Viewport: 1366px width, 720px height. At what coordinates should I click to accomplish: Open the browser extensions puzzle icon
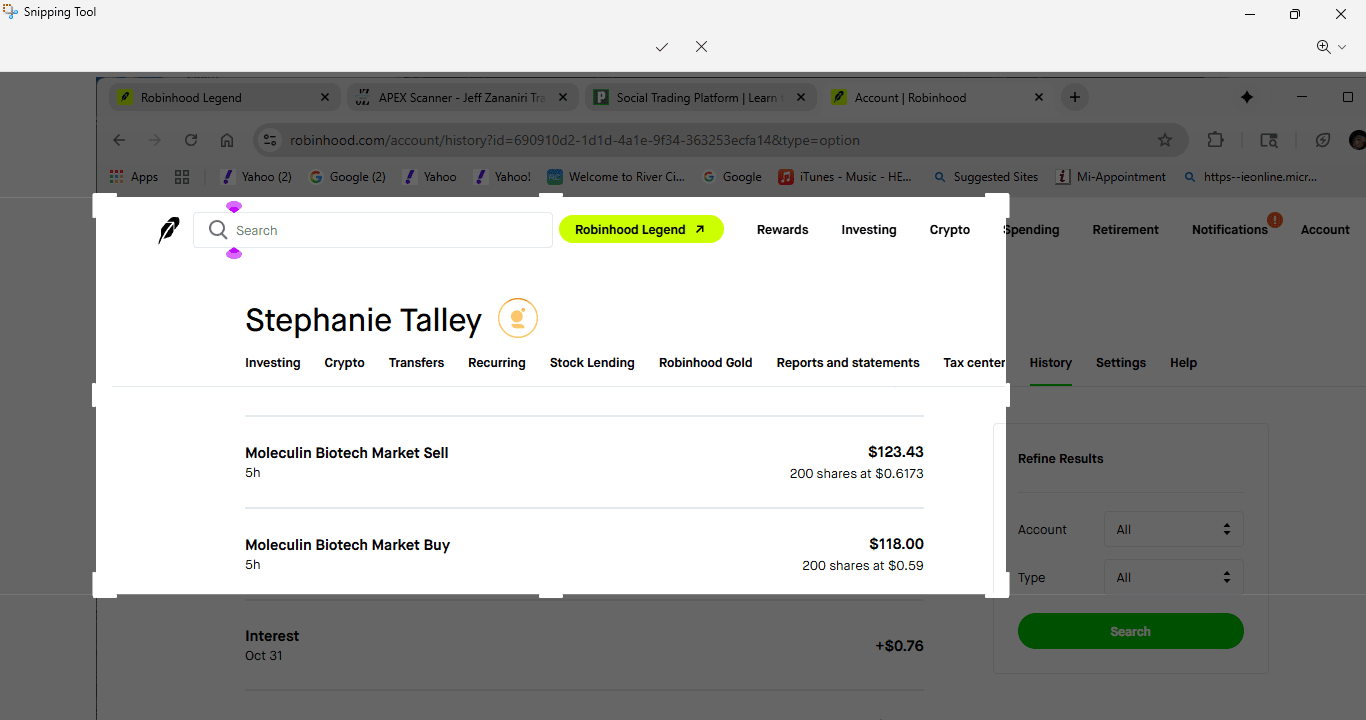pyautogui.click(x=1216, y=141)
